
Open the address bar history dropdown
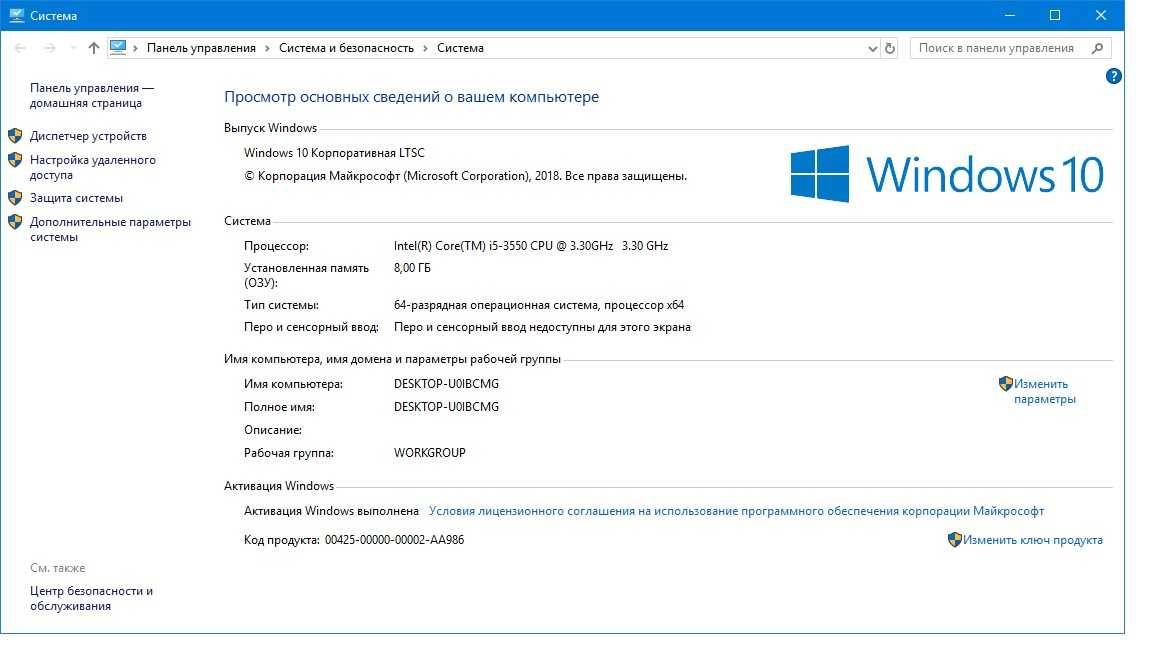(x=872, y=48)
